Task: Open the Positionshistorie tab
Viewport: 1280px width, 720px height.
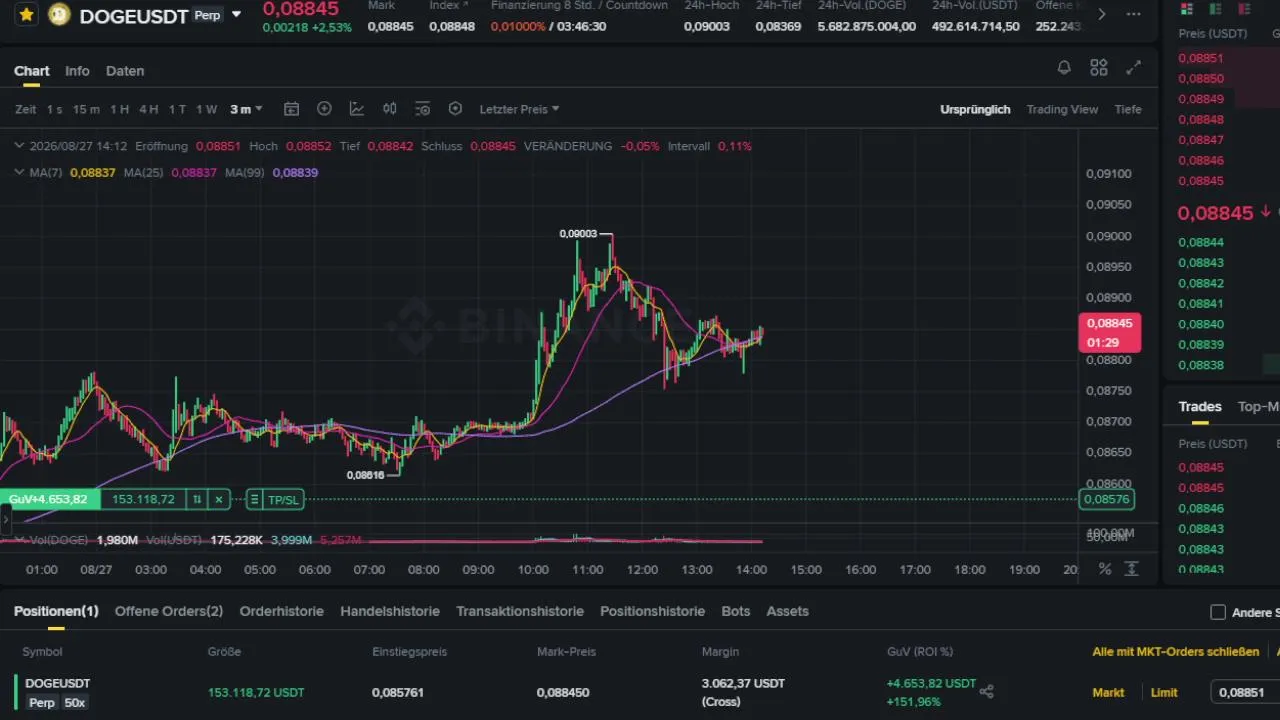Action: click(652, 611)
